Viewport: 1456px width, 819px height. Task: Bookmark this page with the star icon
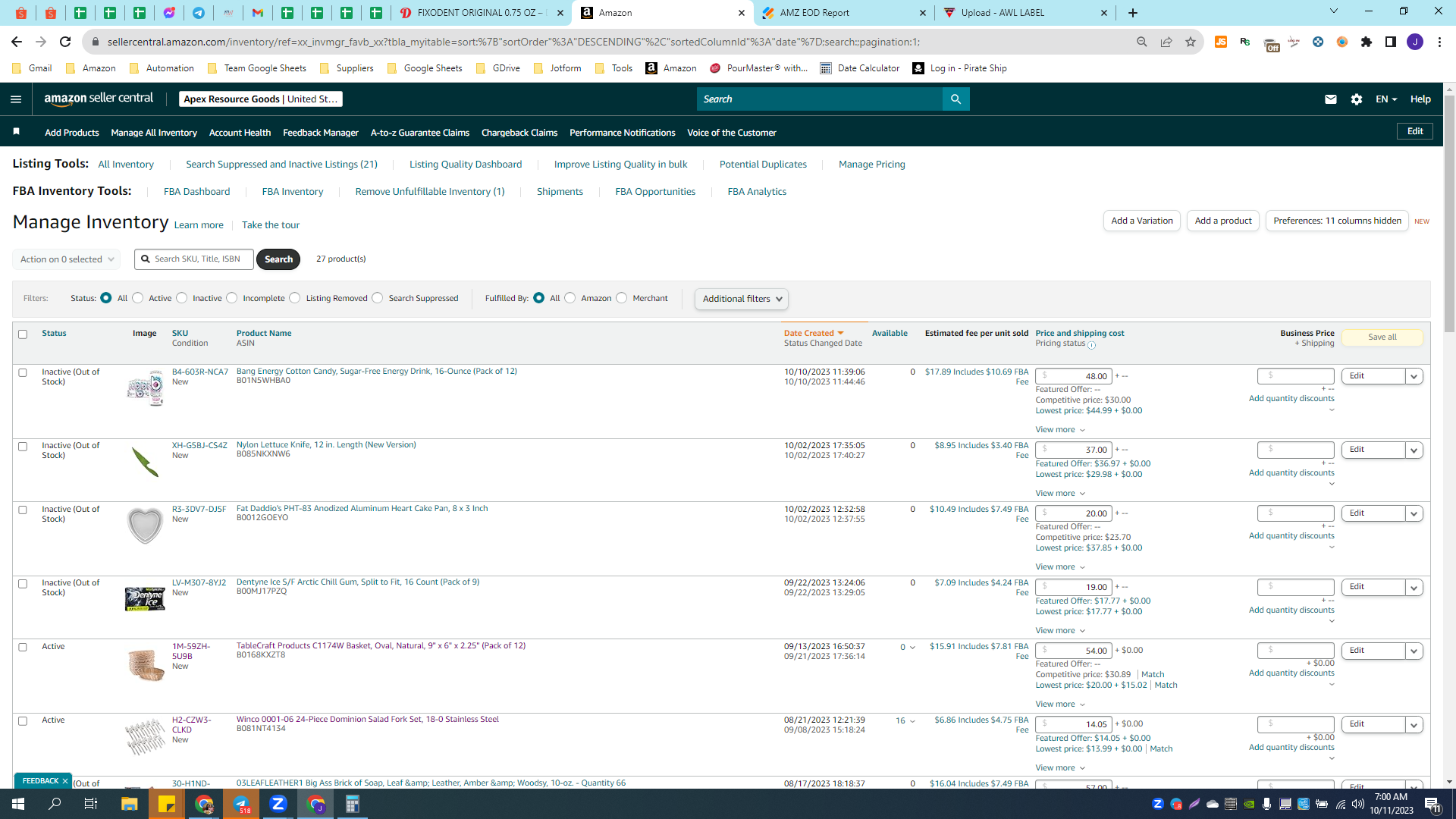coord(1191,42)
